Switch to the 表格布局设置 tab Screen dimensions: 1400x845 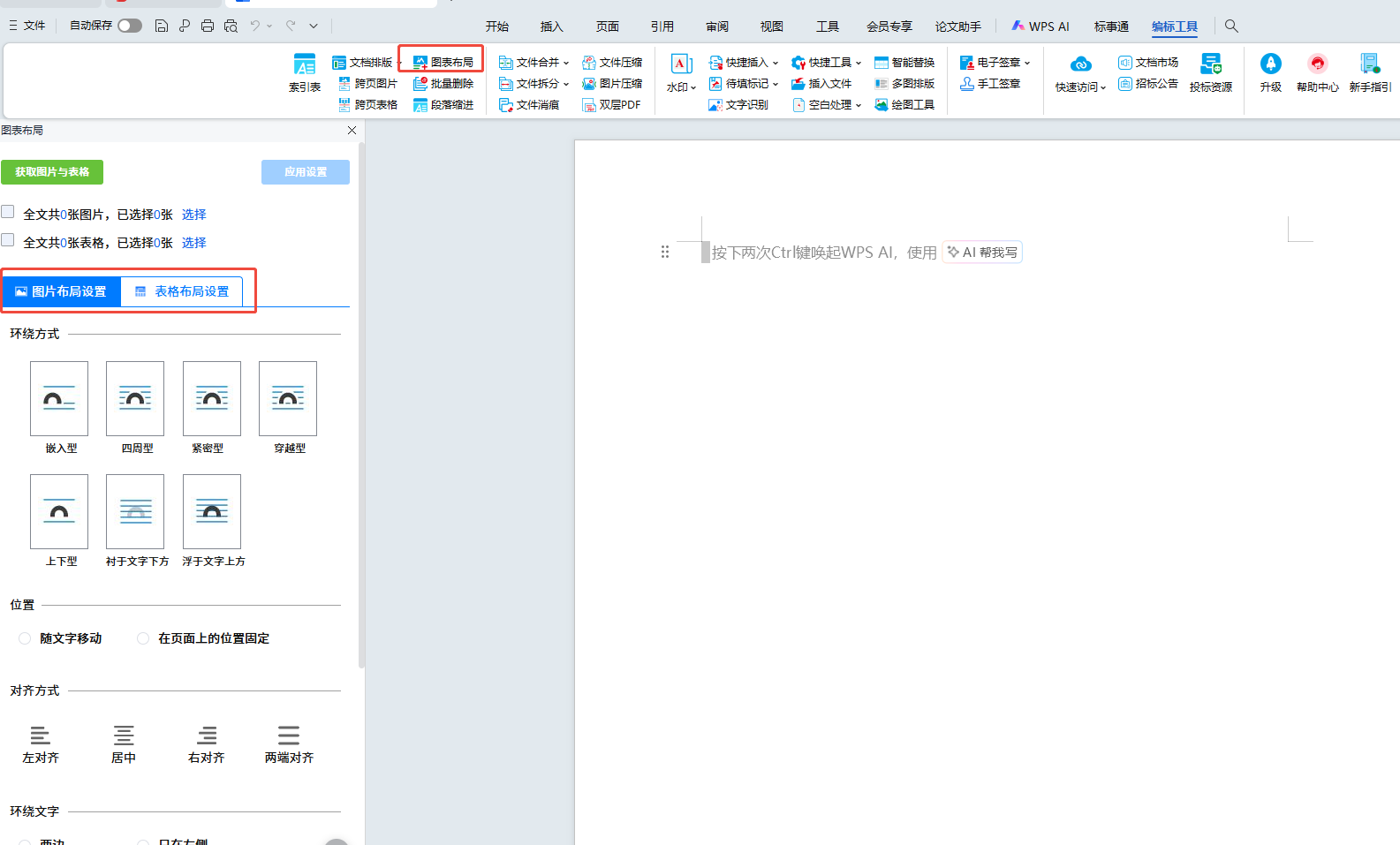point(183,291)
